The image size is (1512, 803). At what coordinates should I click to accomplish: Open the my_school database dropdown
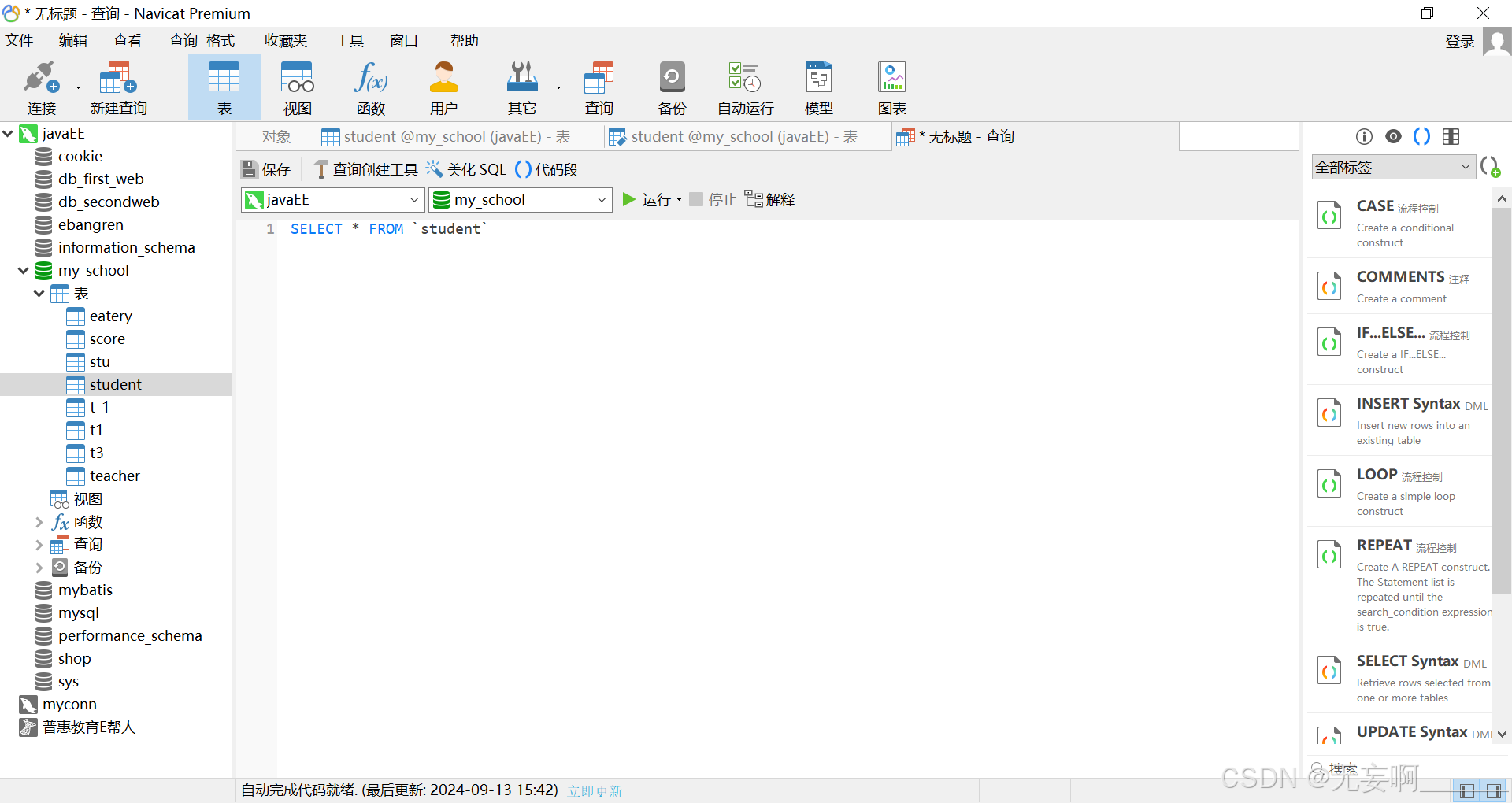click(x=521, y=200)
